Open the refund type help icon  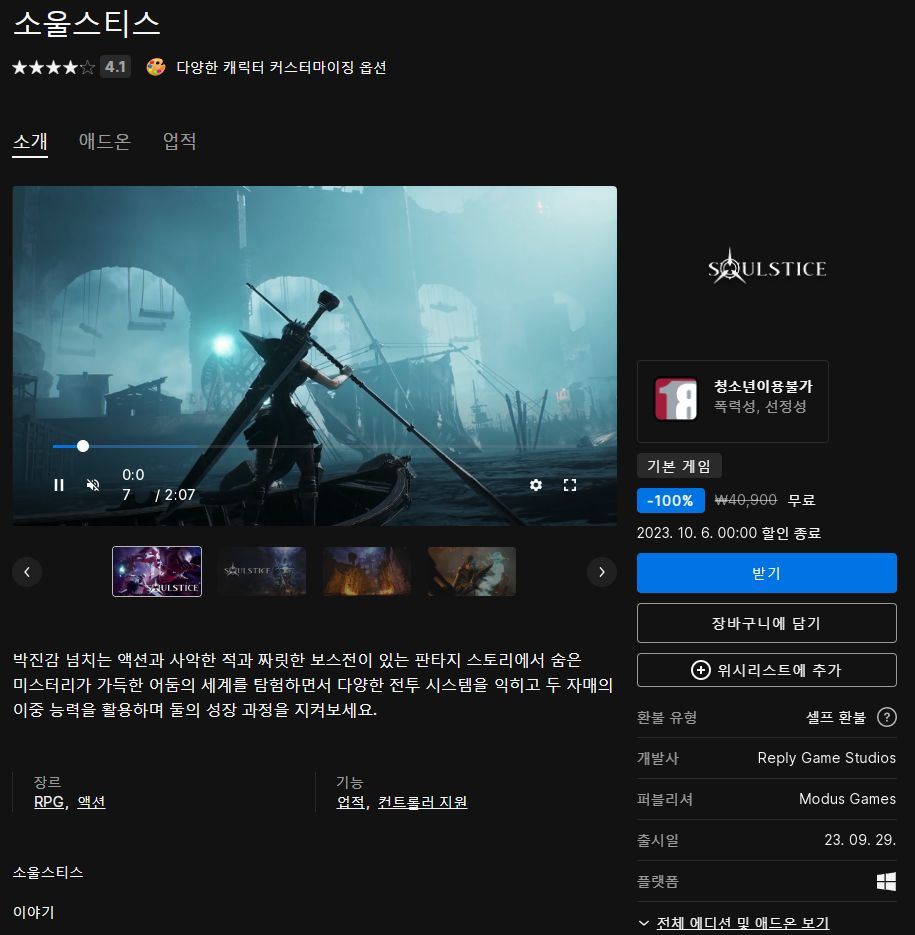coord(886,717)
